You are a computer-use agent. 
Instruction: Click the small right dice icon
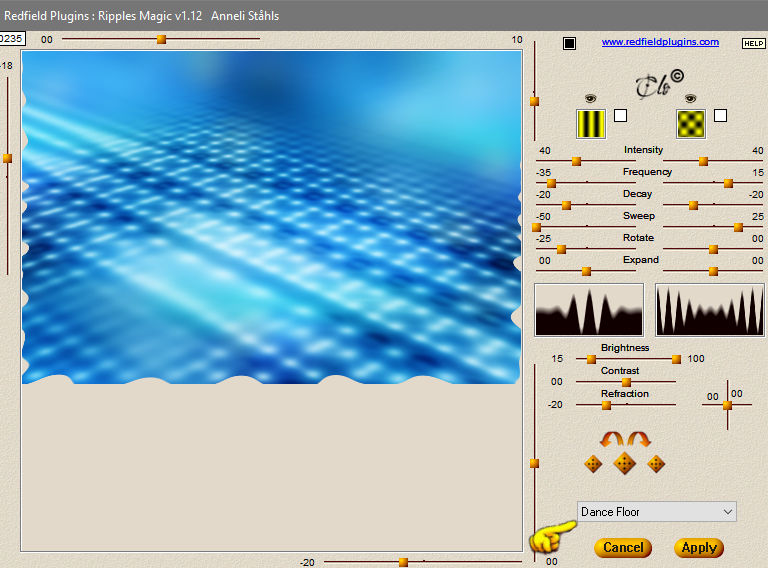pyautogui.click(x=656, y=464)
